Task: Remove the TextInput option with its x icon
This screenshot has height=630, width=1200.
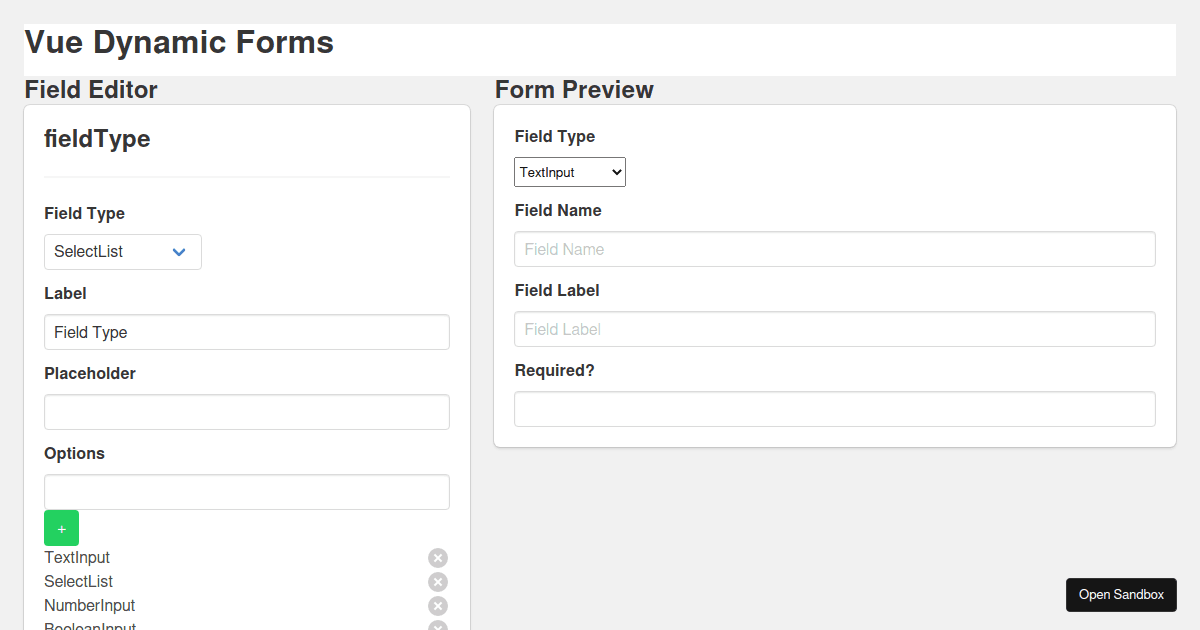Action: [x=437, y=557]
